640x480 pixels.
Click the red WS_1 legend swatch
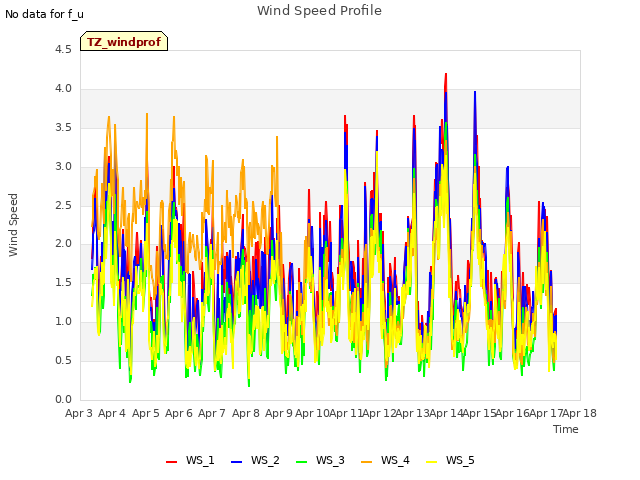coord(171,462)
